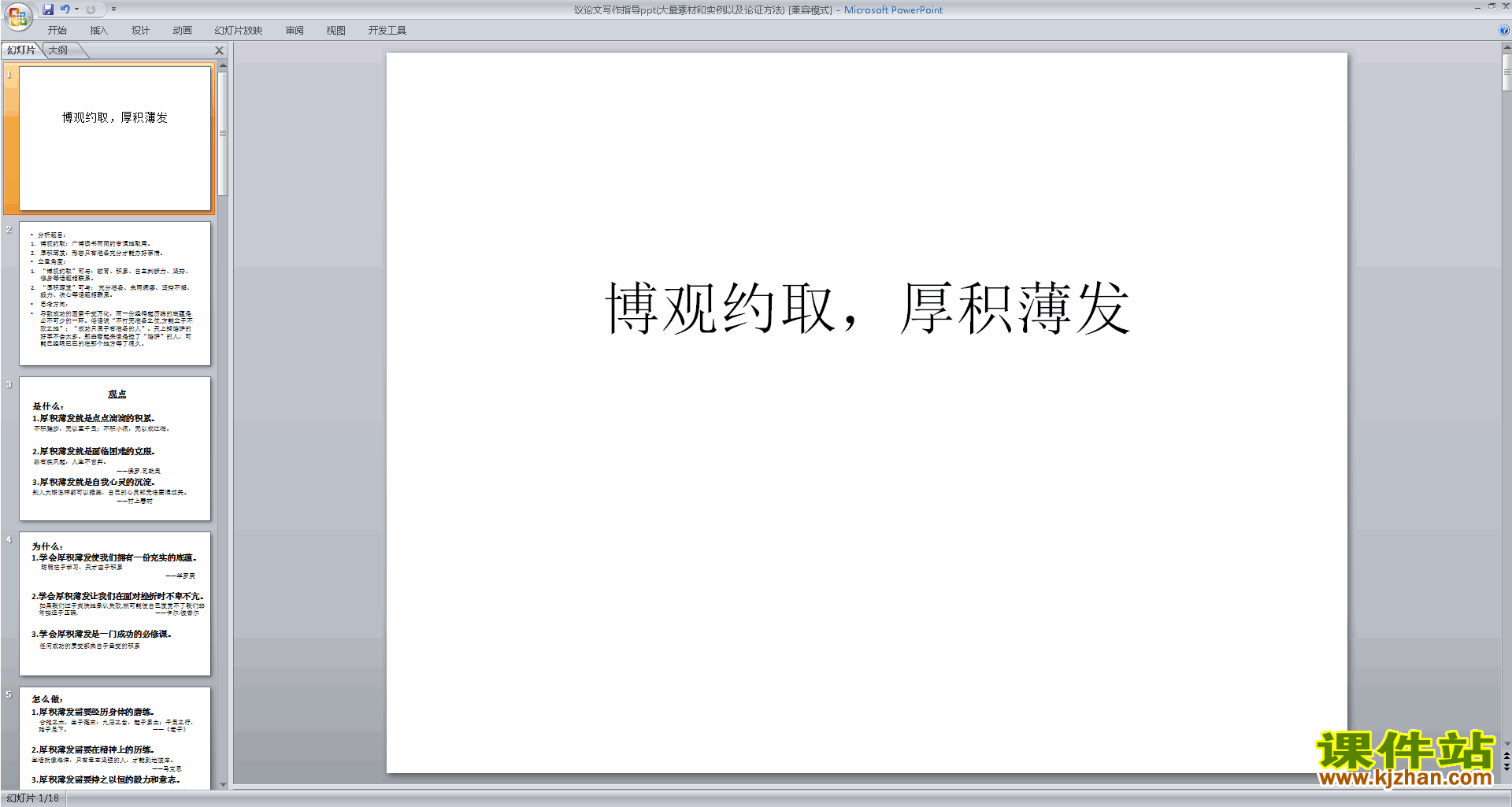The width and height of the screenshot is (1512, 807).
Task: Open the 插入 ribbon tab
Action: click(98, 31)
